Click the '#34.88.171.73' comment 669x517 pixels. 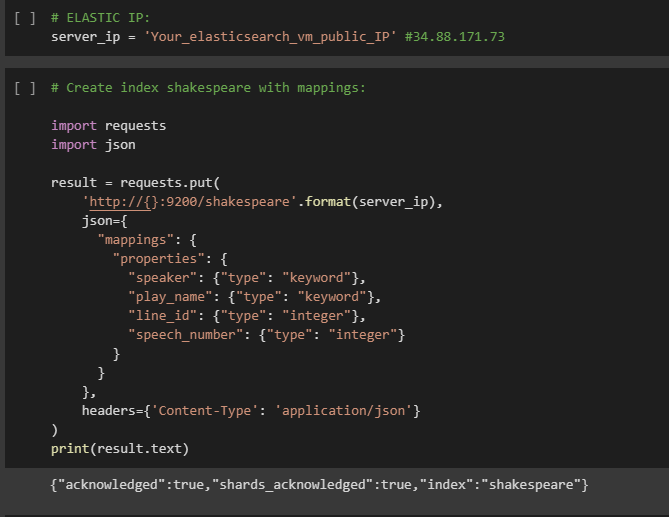tap(455, 37)
